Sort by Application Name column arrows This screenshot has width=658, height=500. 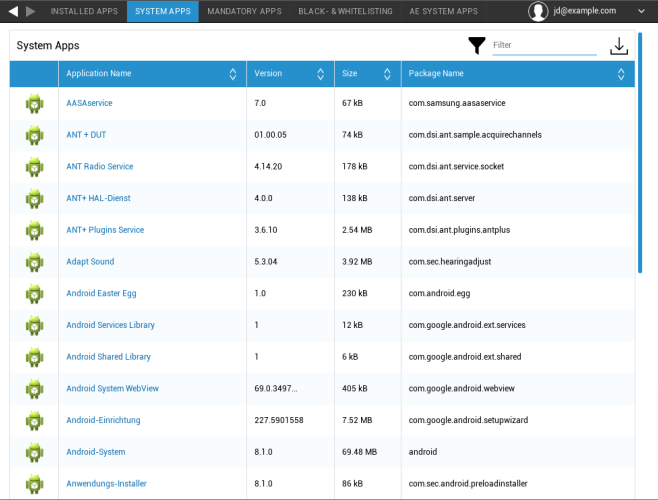(x=233, y=74)
